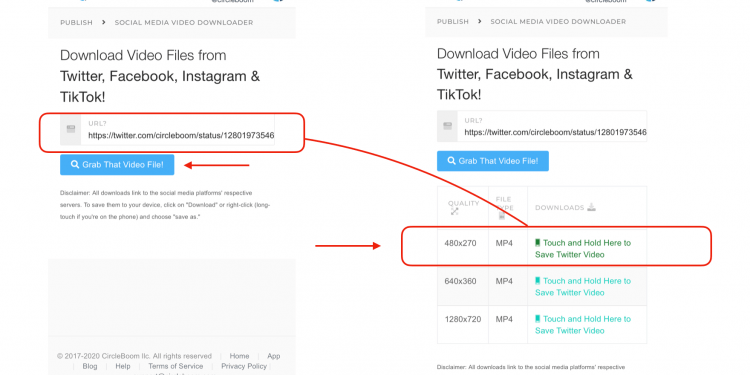Screen dimensions: 750x375
Task: Open PUBLISH breadcrumb in the left screenshot
Action: click(x=77, y=22)
